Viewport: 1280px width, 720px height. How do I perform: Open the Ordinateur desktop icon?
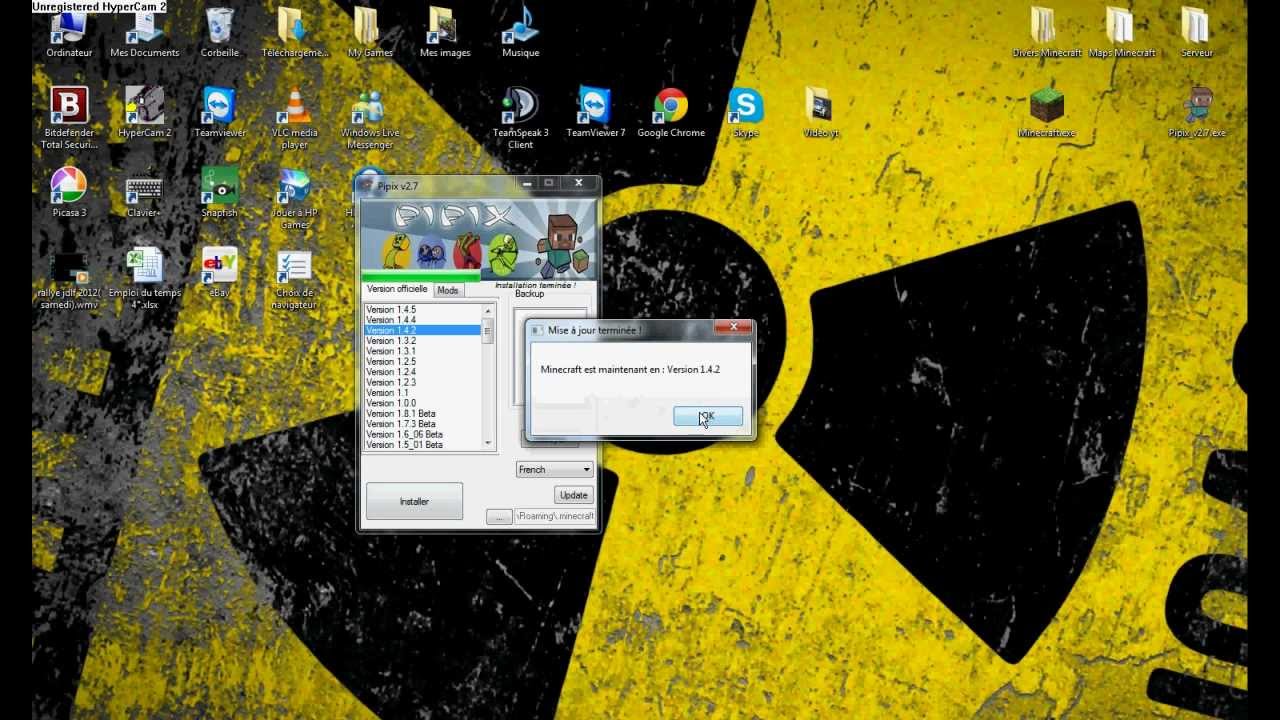pyautogui.click(x=69, y=32)
